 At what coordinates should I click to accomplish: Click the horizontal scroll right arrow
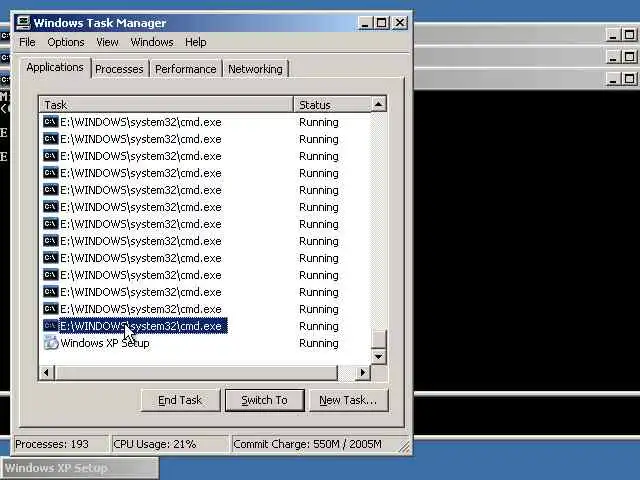point(362,372)
